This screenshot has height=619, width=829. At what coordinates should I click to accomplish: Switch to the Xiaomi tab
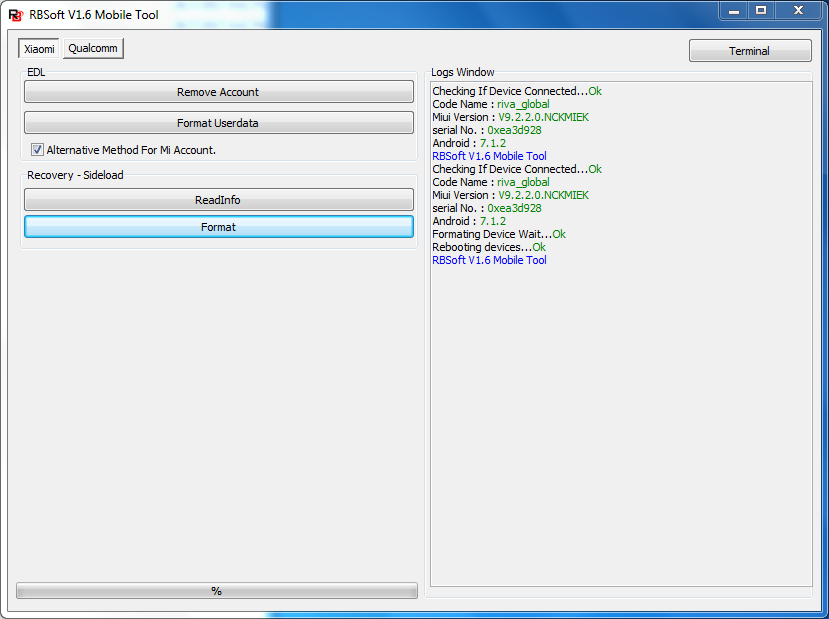point(39,49)
